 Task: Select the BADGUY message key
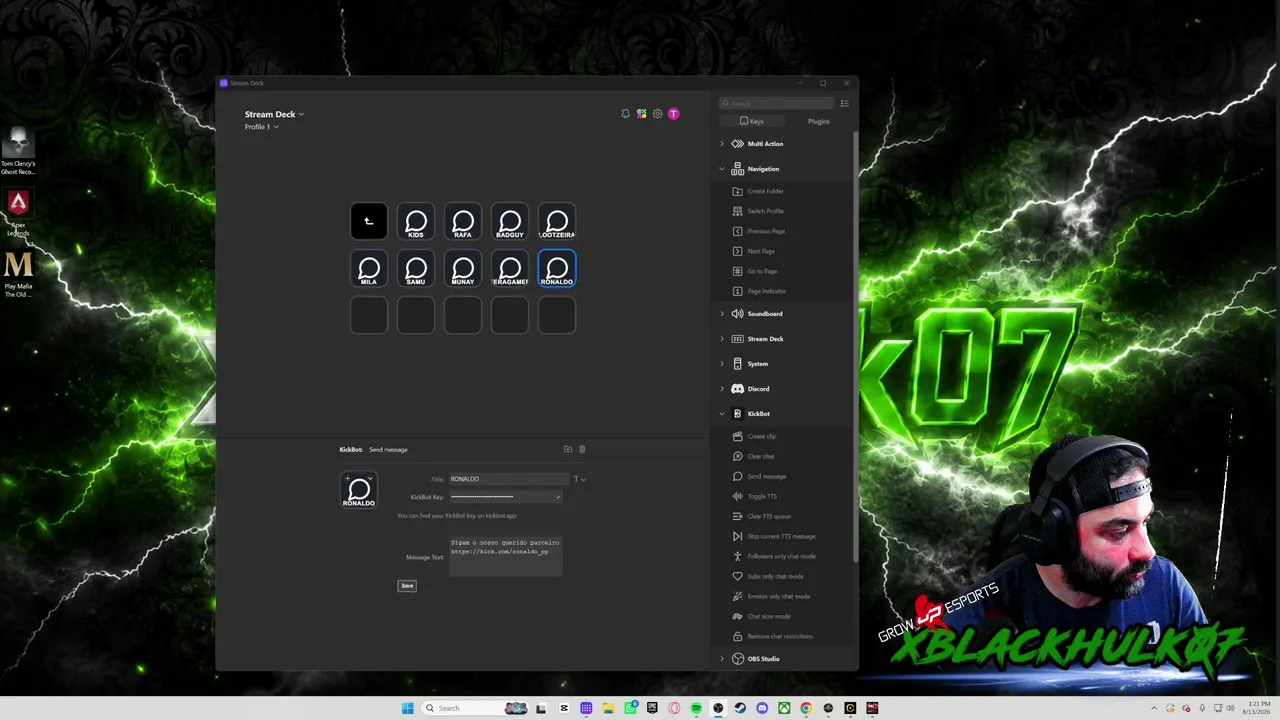(x=510, y=222)
